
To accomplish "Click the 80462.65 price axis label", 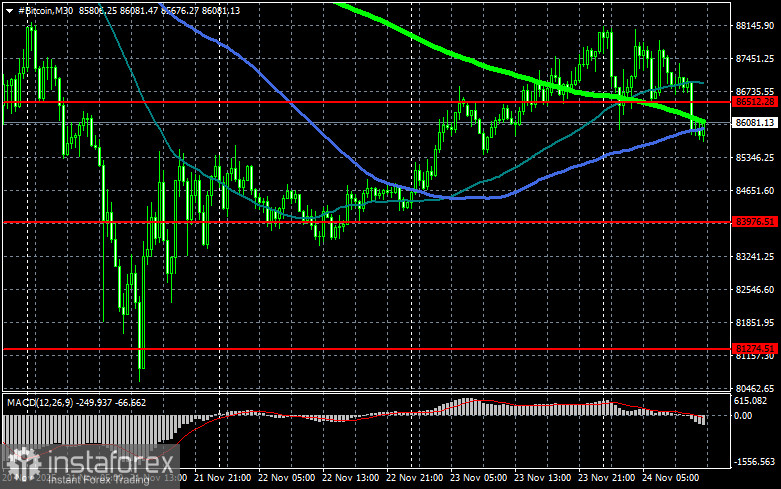I will click(x=755, y=388).
